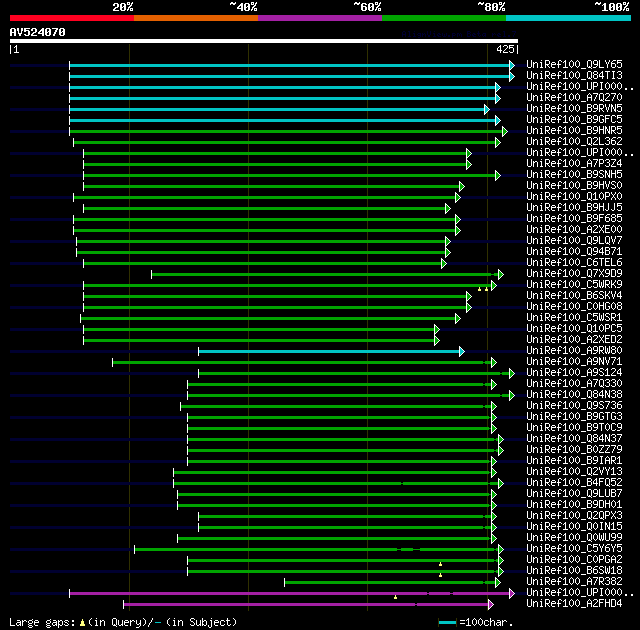
Task: Click the green alignment bar for UniRef100_Q7X9D9
Action: point(326,274)
